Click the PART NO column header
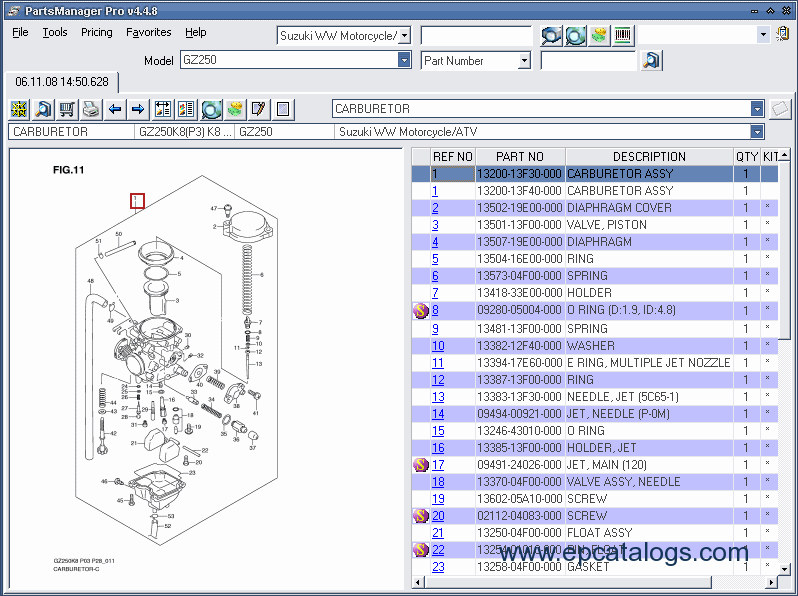Viewport: 798px width, 596px height. pyautogui.click(x=520, y=157)
